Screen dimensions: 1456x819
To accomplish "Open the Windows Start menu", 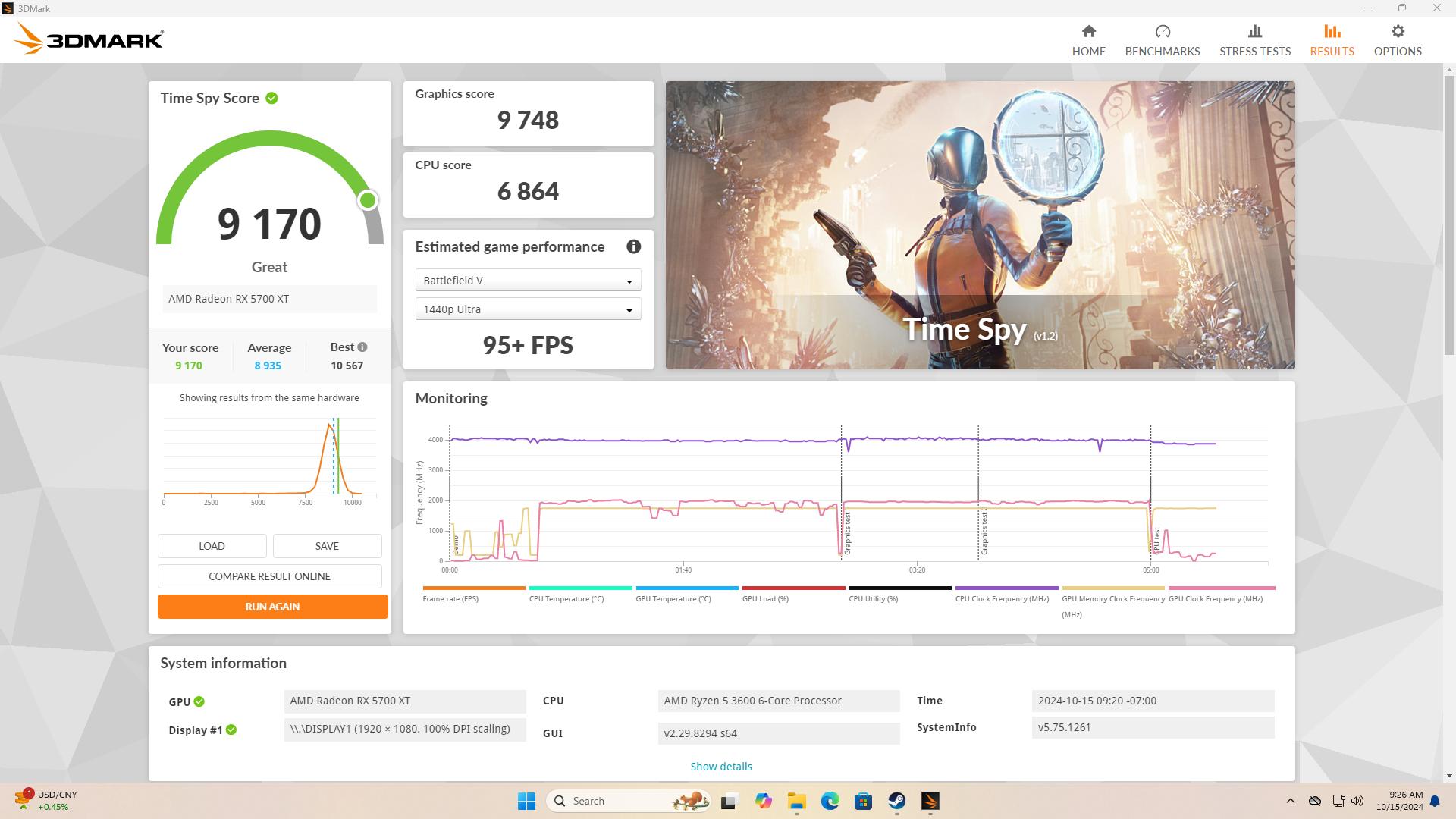I will 526,801.
